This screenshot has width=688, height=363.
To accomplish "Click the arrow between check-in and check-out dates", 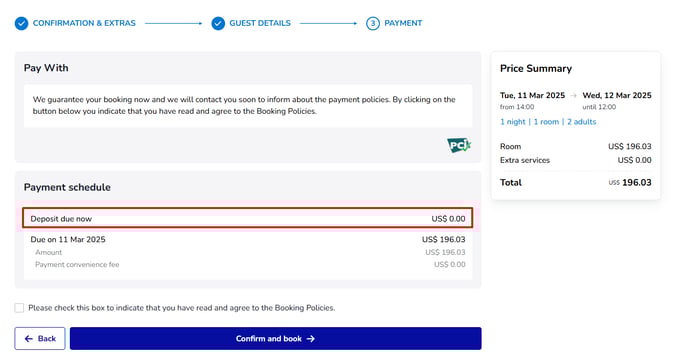I will (573, 95).
